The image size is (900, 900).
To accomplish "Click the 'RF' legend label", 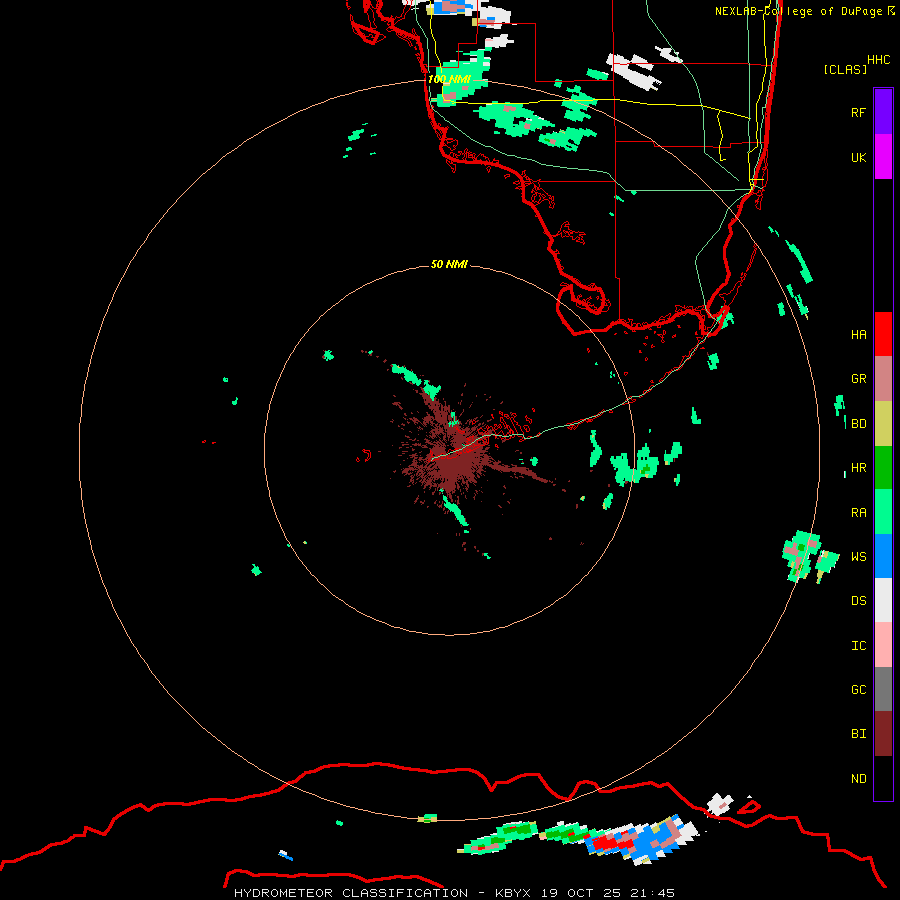I will pos(858,112).
